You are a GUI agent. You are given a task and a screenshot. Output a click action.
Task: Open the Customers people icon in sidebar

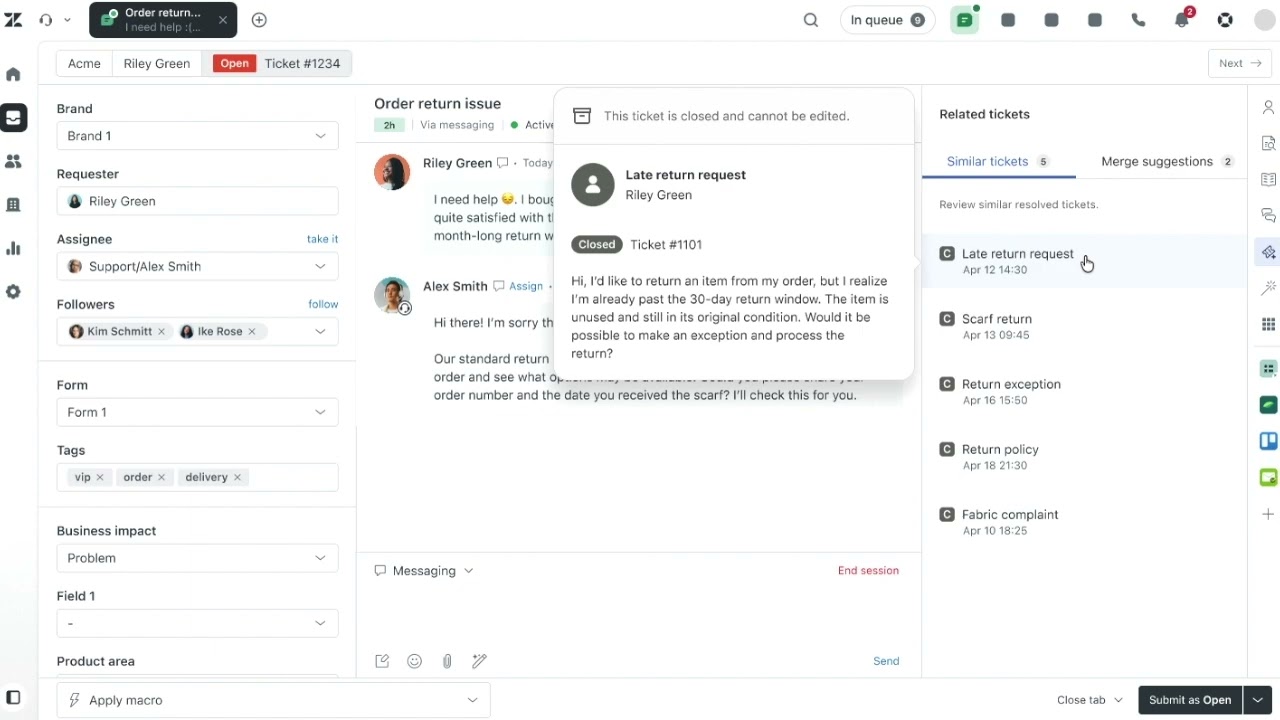13,161
